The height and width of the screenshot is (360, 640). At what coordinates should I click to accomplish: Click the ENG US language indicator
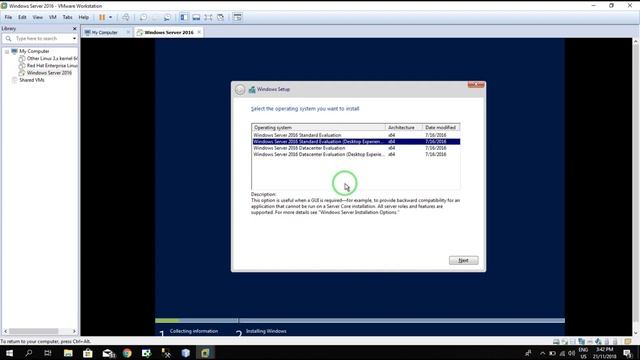click(583, 353)
